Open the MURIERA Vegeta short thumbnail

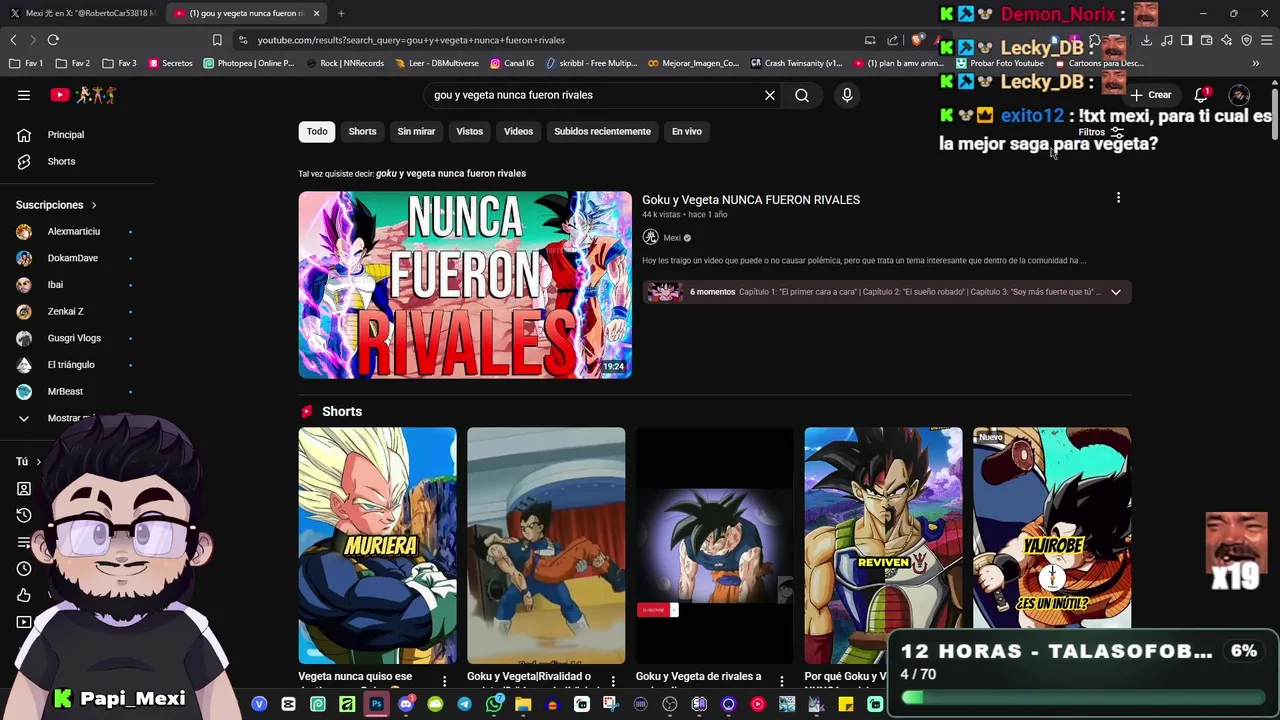pos(377,545)
